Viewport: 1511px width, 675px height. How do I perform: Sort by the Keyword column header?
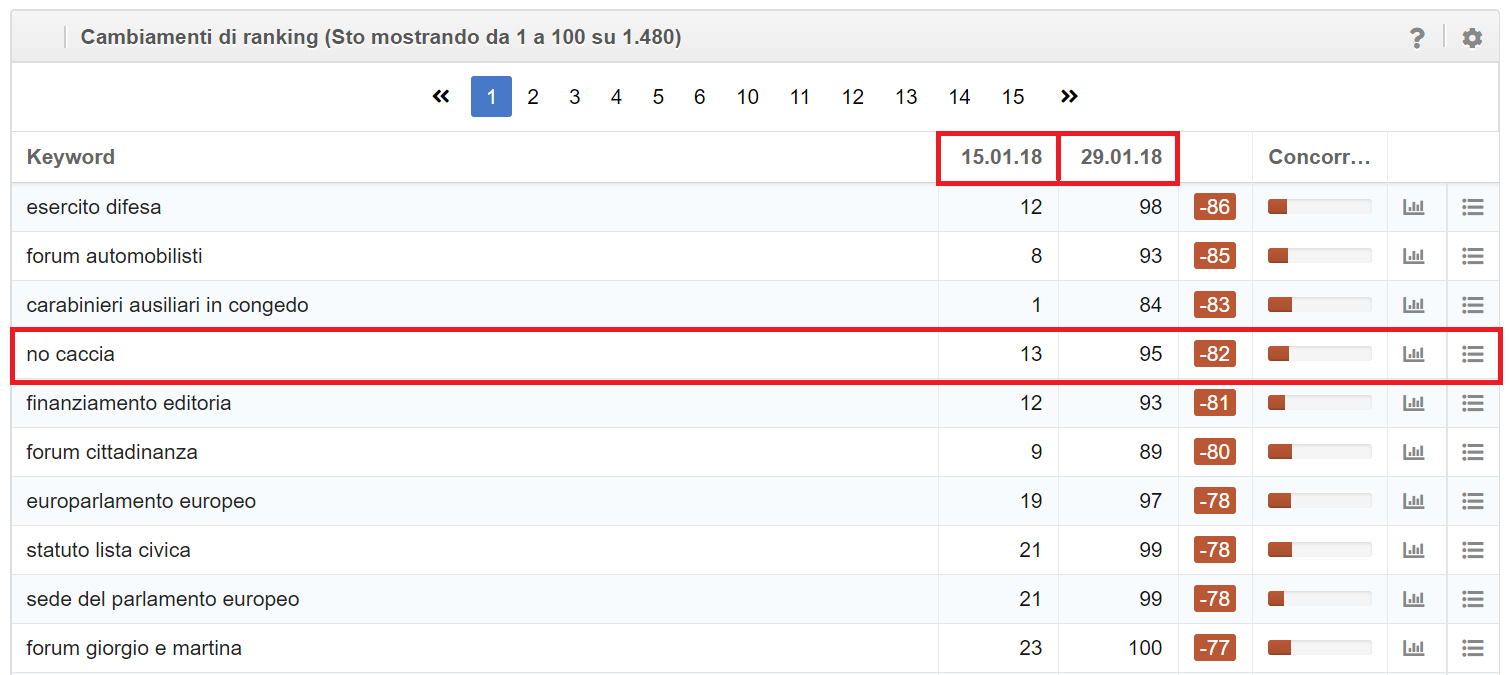[x=71, y=157]
